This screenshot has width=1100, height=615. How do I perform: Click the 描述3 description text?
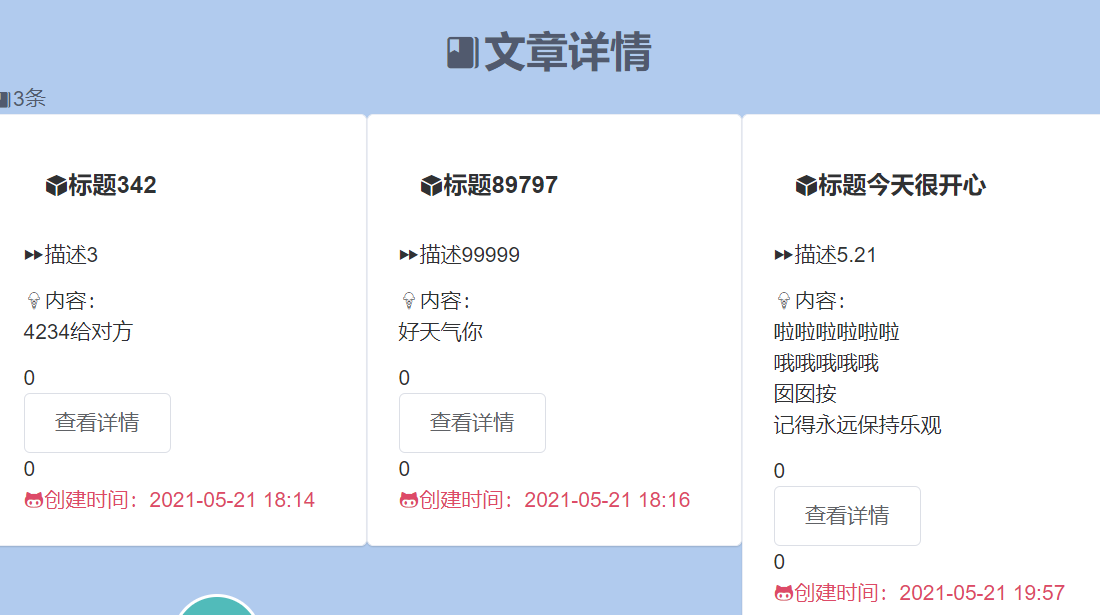71,255
